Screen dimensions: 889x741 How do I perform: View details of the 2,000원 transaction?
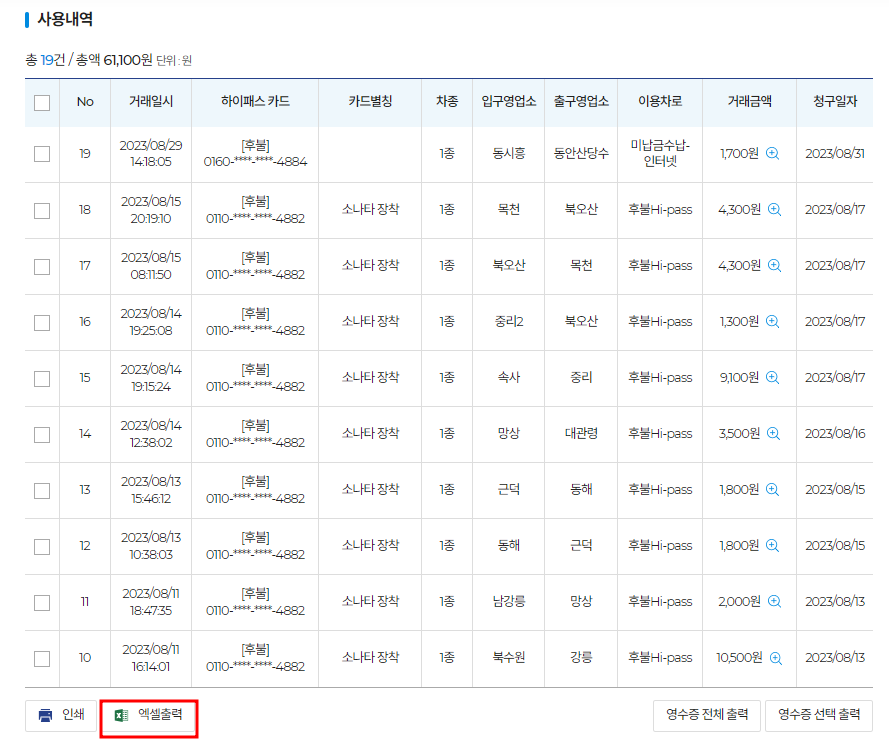[774, 602]
